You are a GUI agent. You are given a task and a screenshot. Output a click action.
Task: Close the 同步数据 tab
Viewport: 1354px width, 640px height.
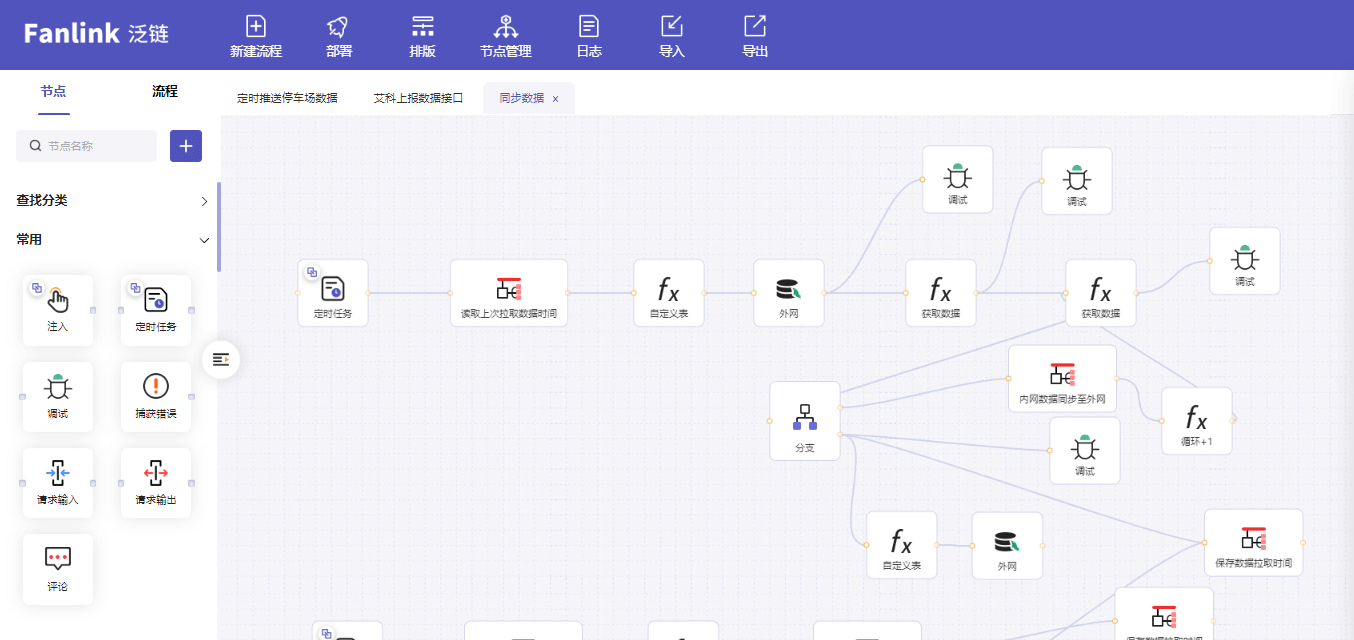click(x=555, y=99)
